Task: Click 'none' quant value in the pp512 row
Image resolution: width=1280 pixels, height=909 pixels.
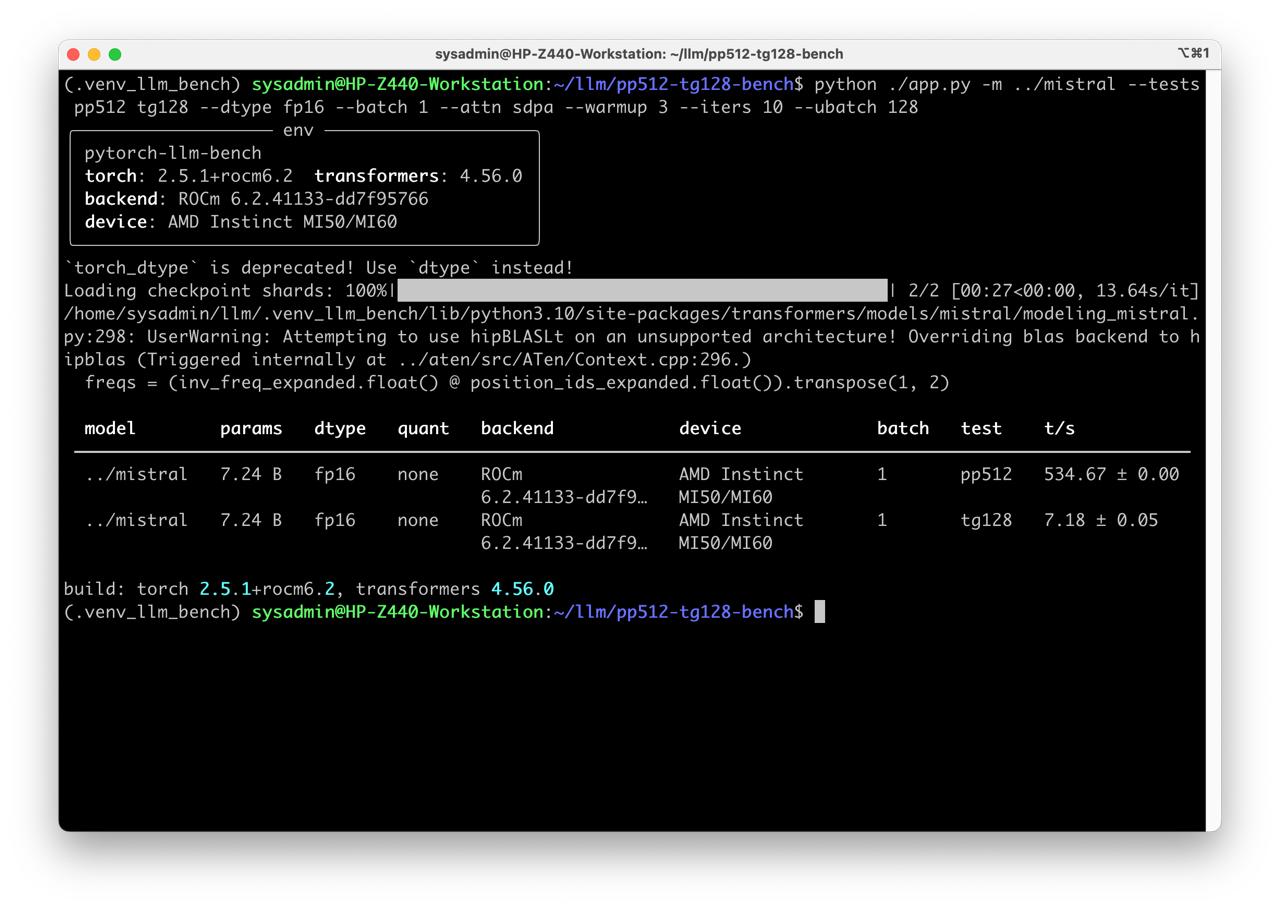Action: tap(418, 474)
